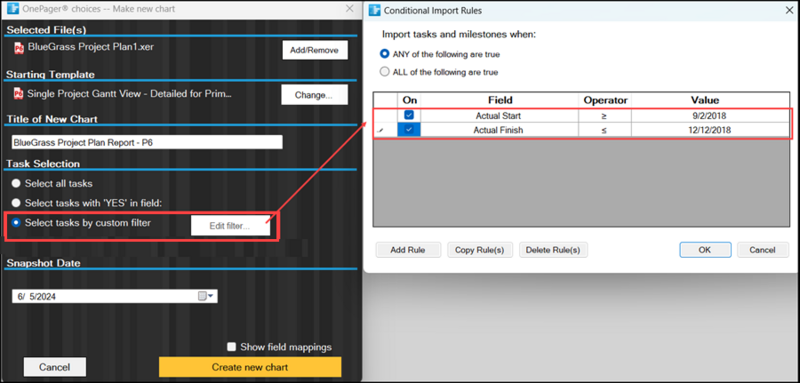Click the ≥ operator cell for Actual Start
The width and height of the screenshot is (800, 383).
click(x=605, y=116)
